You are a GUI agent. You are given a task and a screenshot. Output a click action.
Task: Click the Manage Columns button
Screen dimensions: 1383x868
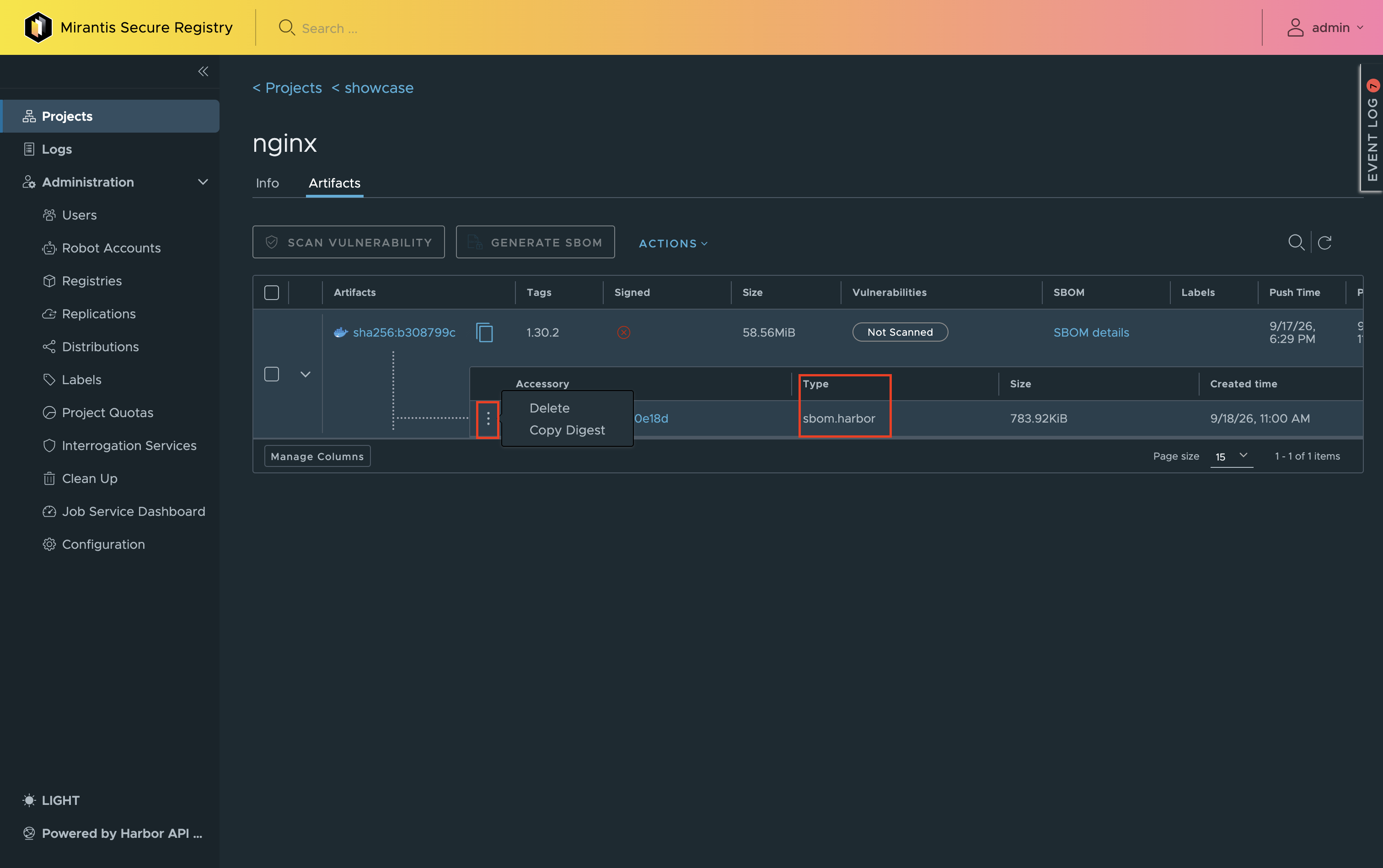click(x=317, y=456)
